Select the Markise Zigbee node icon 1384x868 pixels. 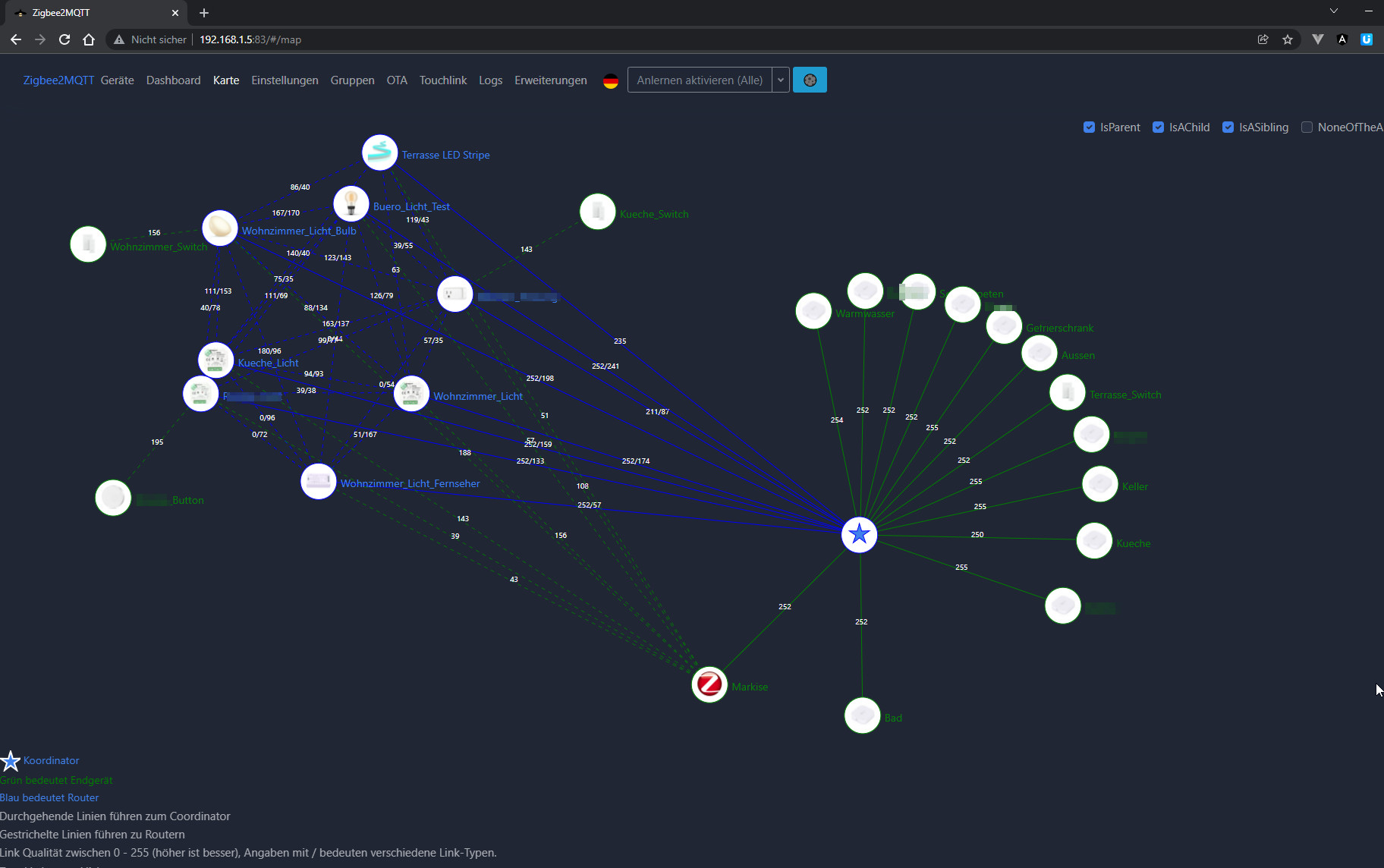pos(709,684)
